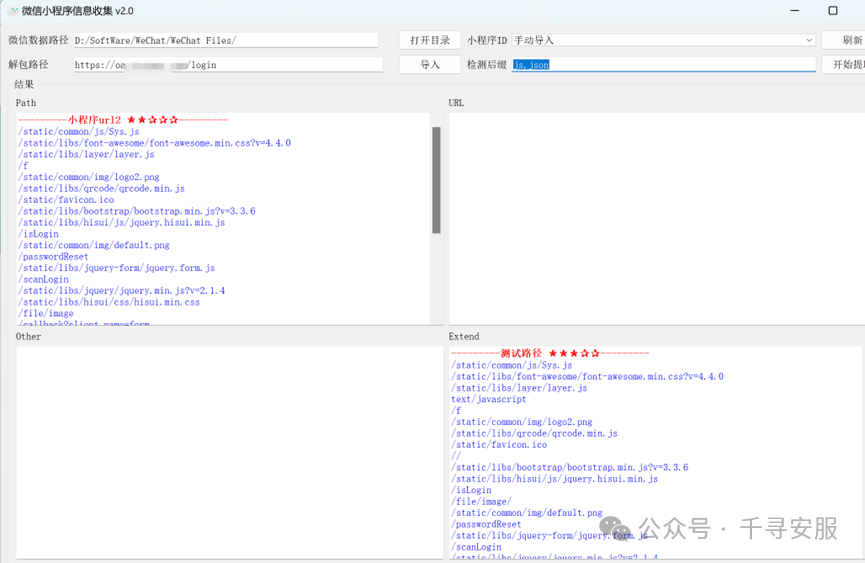This screenshot has width=865, height=563.
Task: Click the app icon in title bar
Action: (x=13, y=10)
